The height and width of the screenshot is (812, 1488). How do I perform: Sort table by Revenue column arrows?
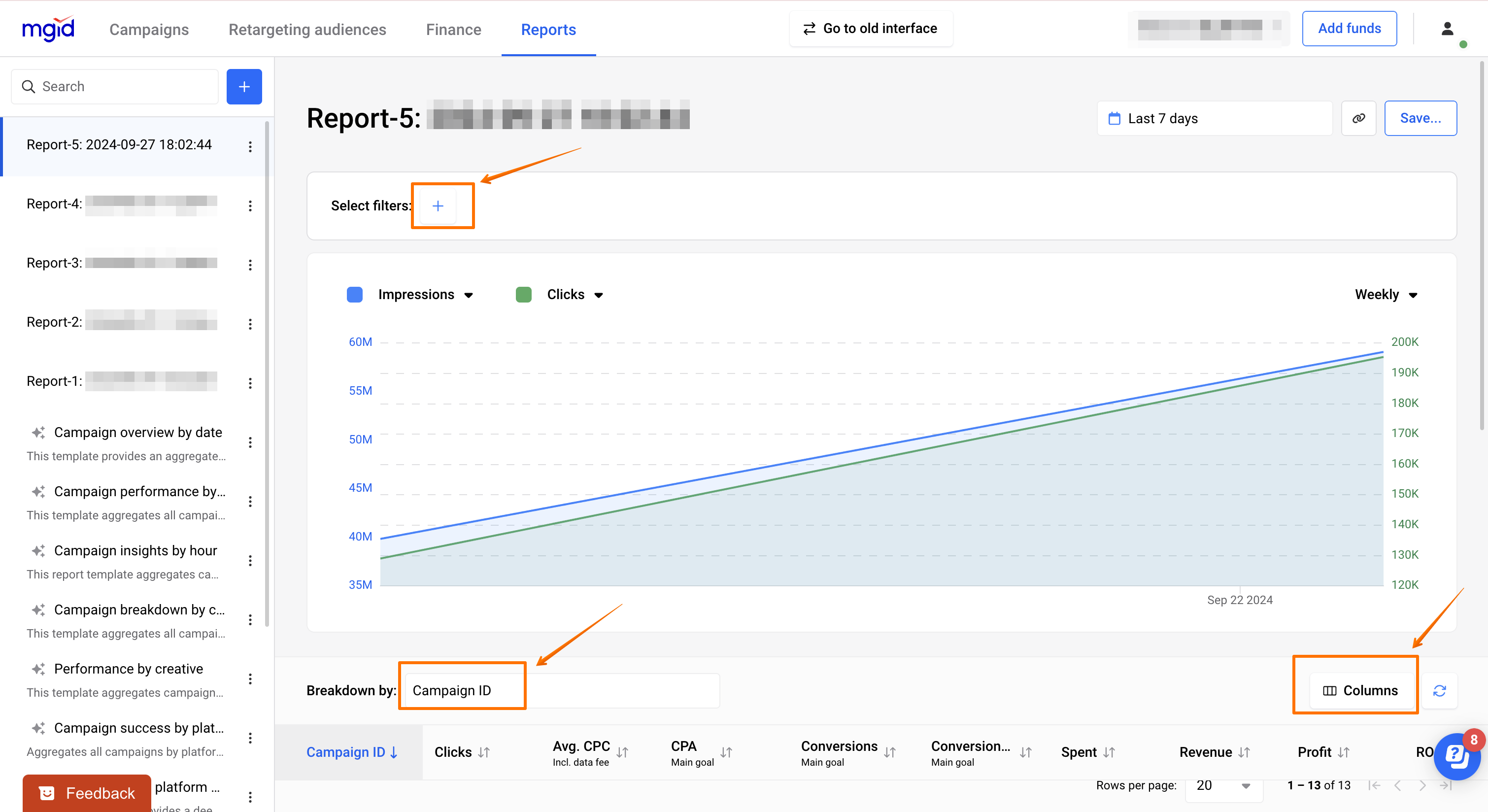1244,752
